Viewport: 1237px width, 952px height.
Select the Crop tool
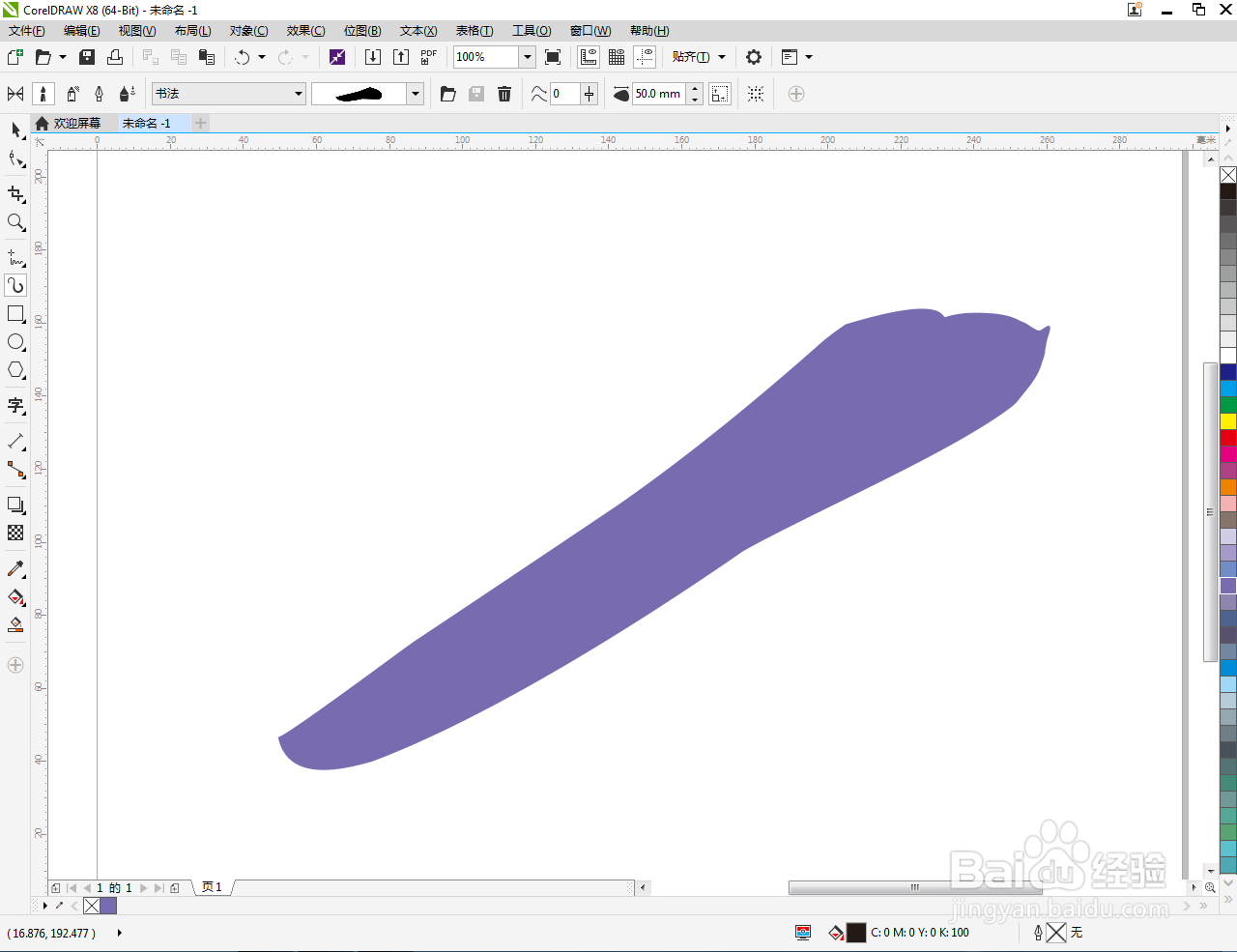(x=15, y=194)
